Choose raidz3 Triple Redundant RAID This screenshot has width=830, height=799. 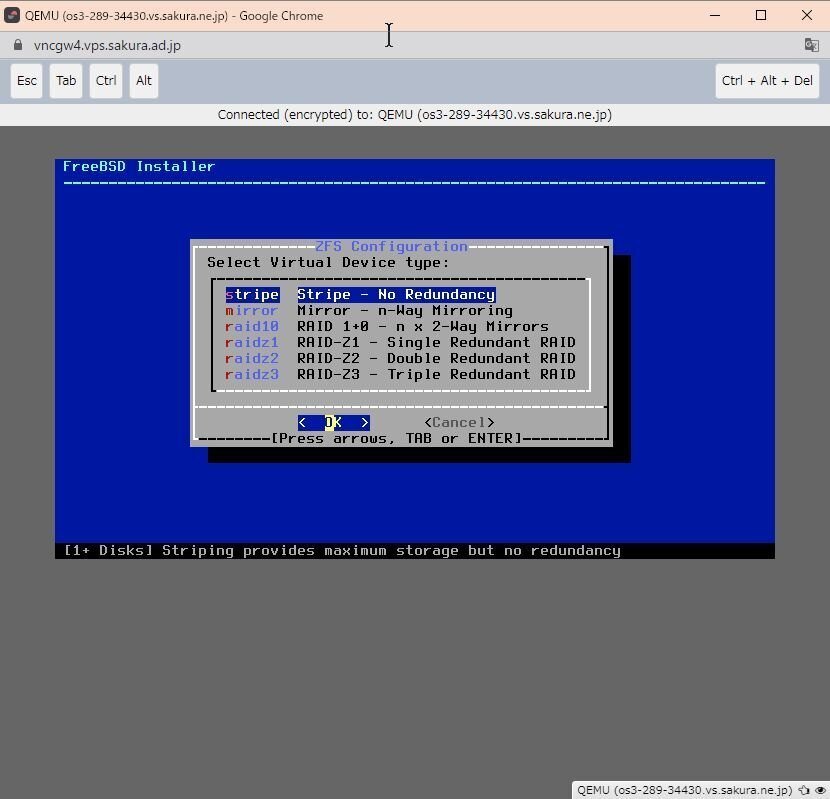400,374
